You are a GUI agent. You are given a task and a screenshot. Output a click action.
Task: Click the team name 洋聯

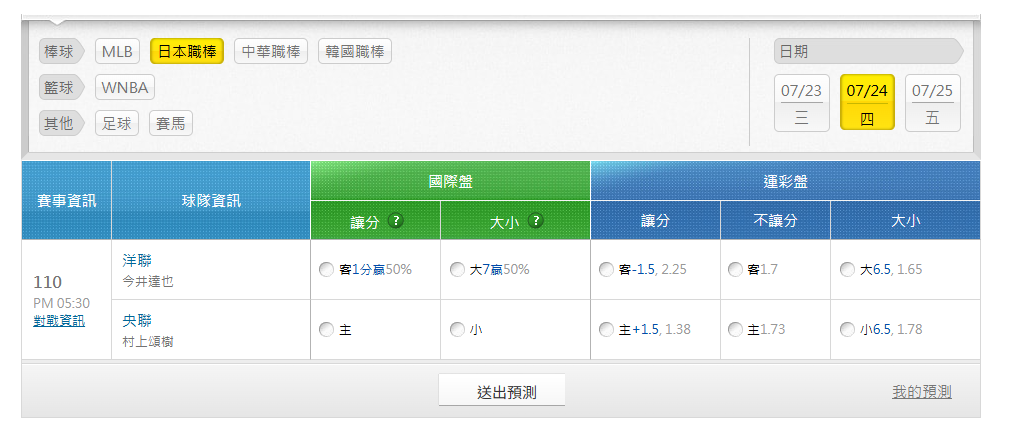[137, 260]
